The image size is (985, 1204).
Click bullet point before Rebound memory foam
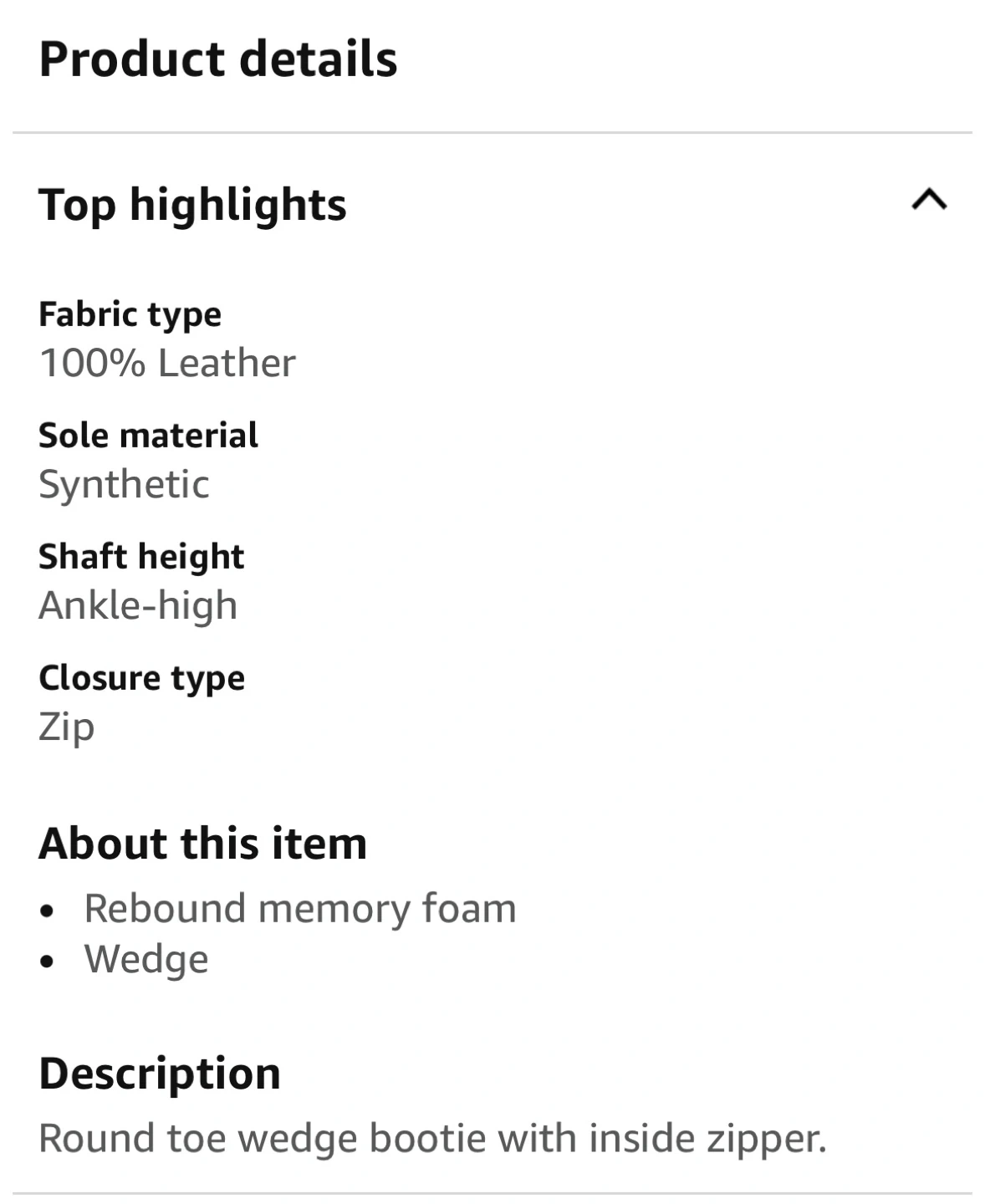pos(48,911)
